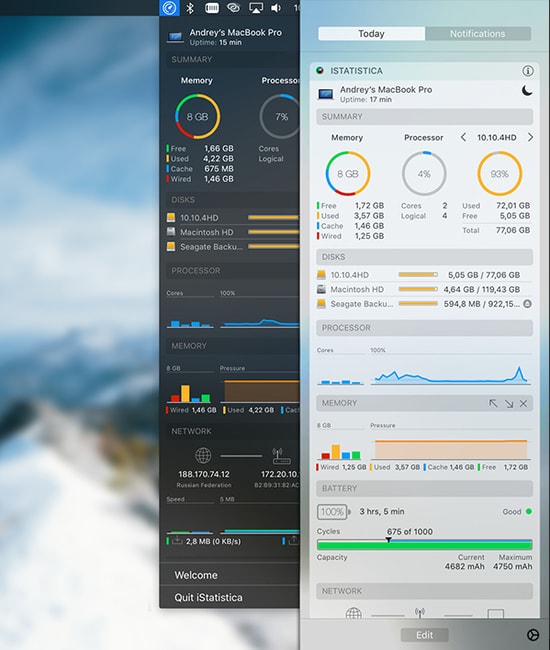The height and width of the screenshot is (650, 550).
Task: Click the NETWORK section header in dark menu
Action: point(232,431)
